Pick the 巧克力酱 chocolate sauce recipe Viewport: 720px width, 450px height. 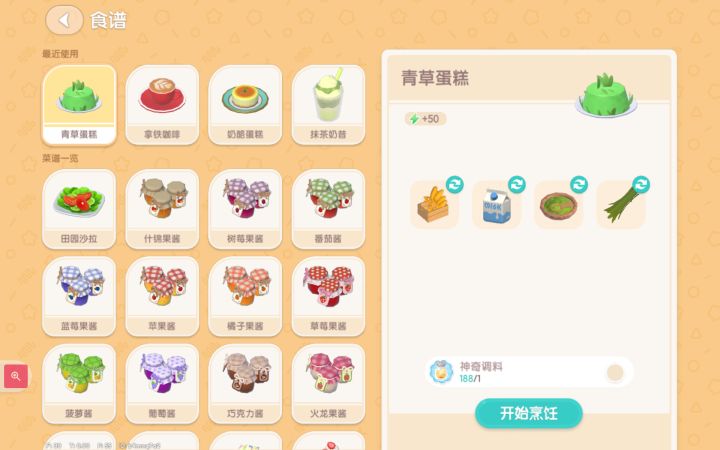245,384
